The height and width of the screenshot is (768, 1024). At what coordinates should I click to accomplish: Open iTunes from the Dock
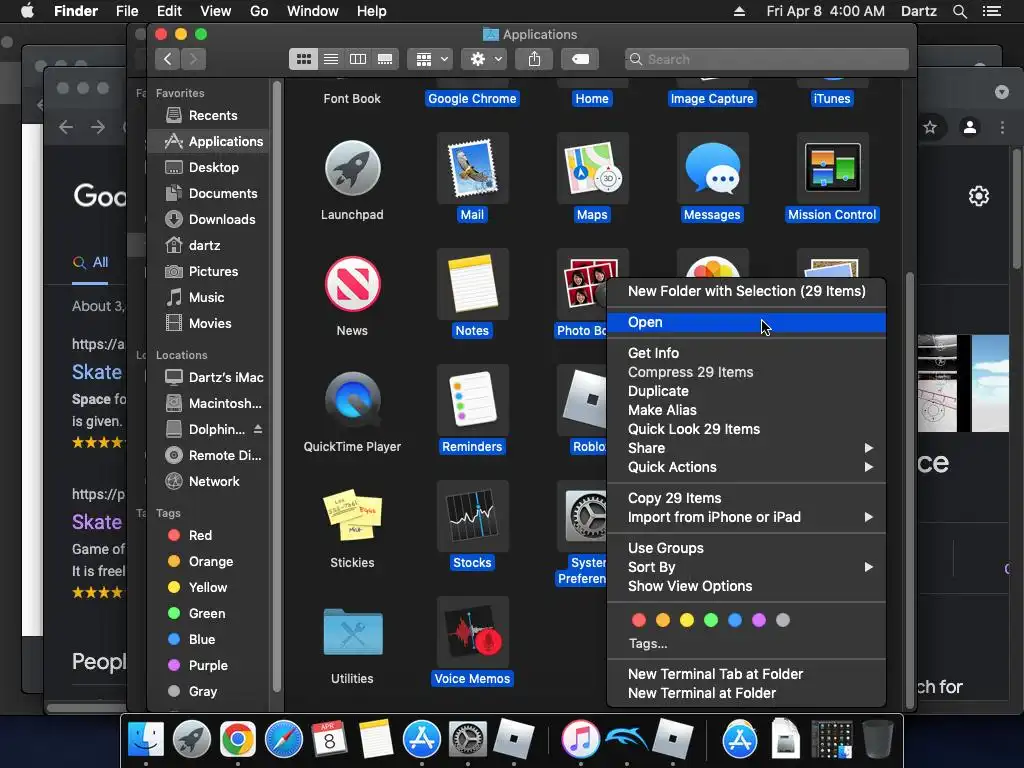(x=581, y=739)
